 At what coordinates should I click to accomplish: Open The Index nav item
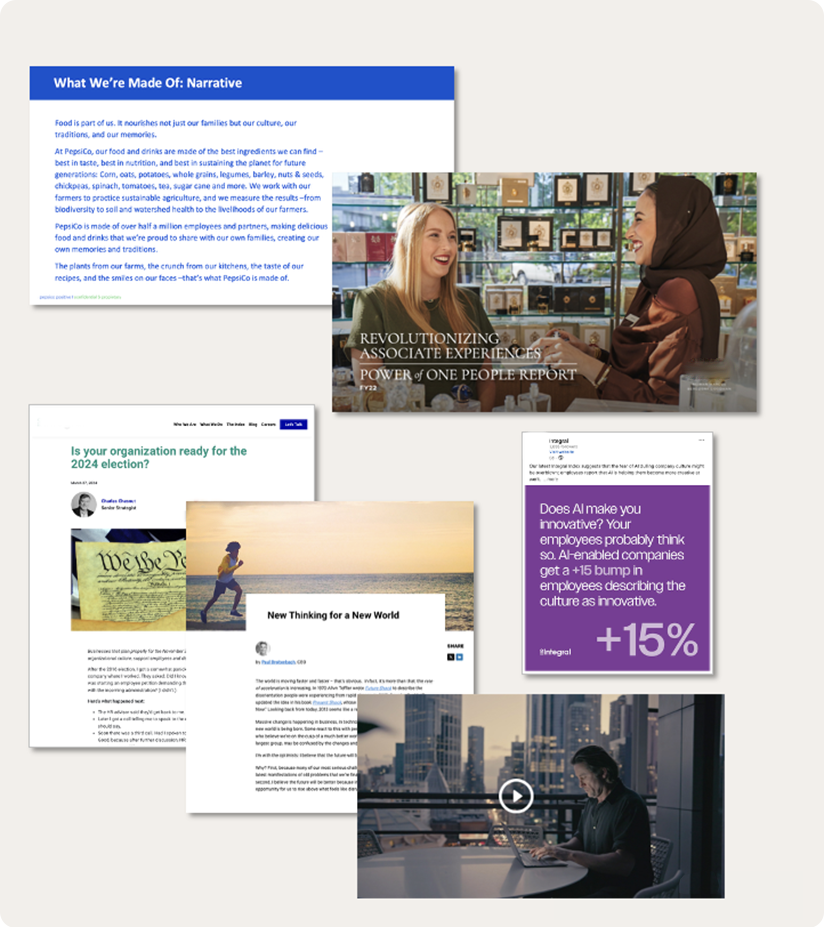click(235, 424)
